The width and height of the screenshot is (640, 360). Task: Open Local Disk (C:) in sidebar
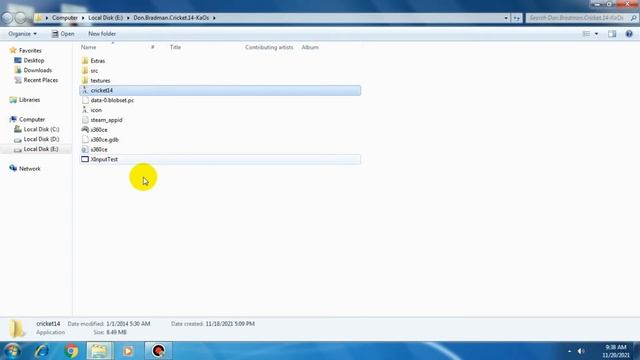point(41,129)
